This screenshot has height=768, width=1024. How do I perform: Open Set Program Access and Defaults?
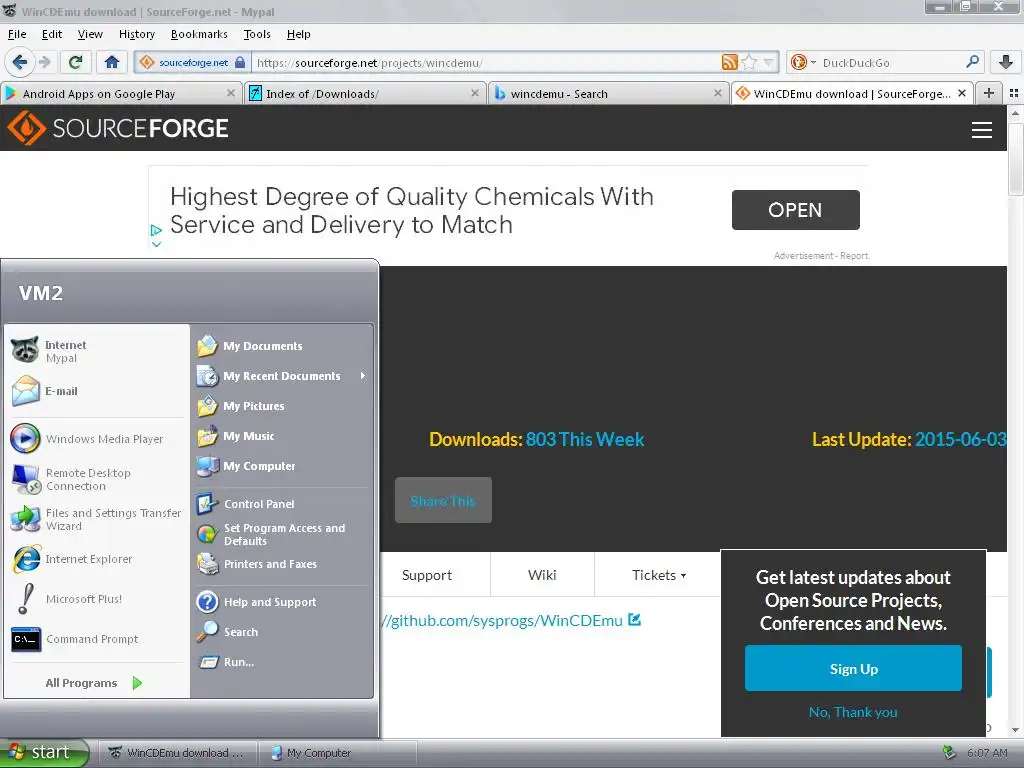tap(282, 534)
